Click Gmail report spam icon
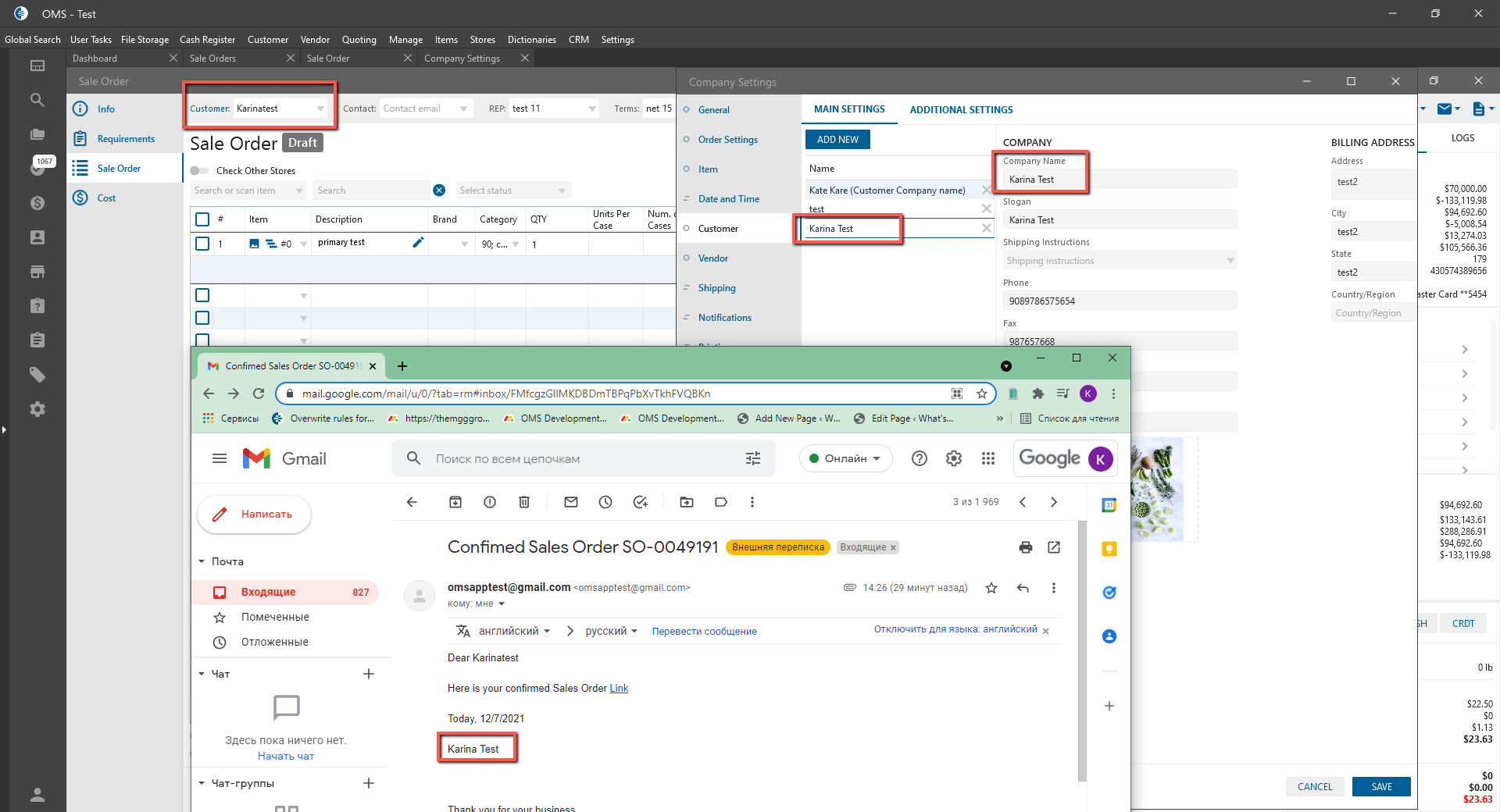The image size is (1500, 812). point(490,502)
